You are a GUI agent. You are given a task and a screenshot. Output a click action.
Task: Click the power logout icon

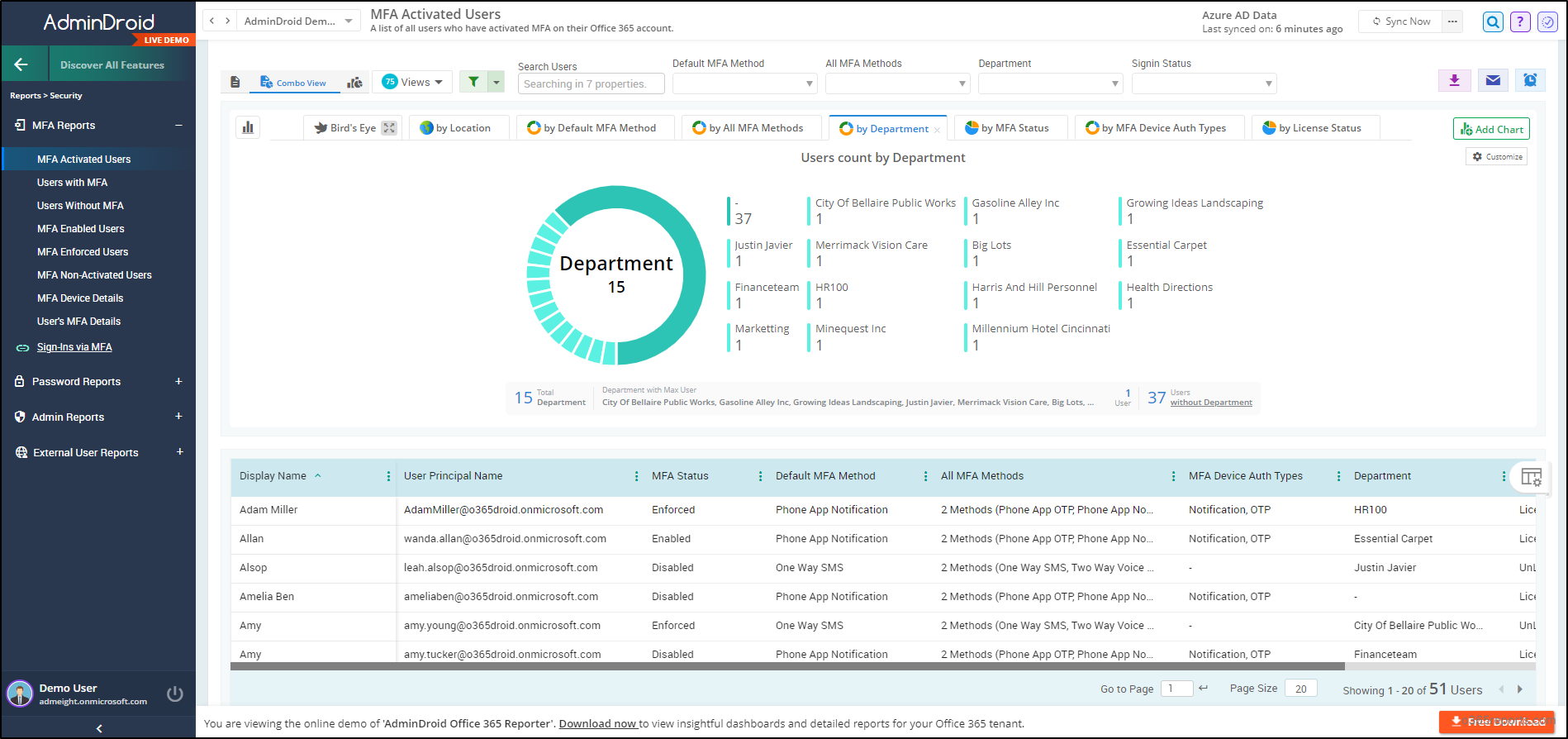coord(175,694)
